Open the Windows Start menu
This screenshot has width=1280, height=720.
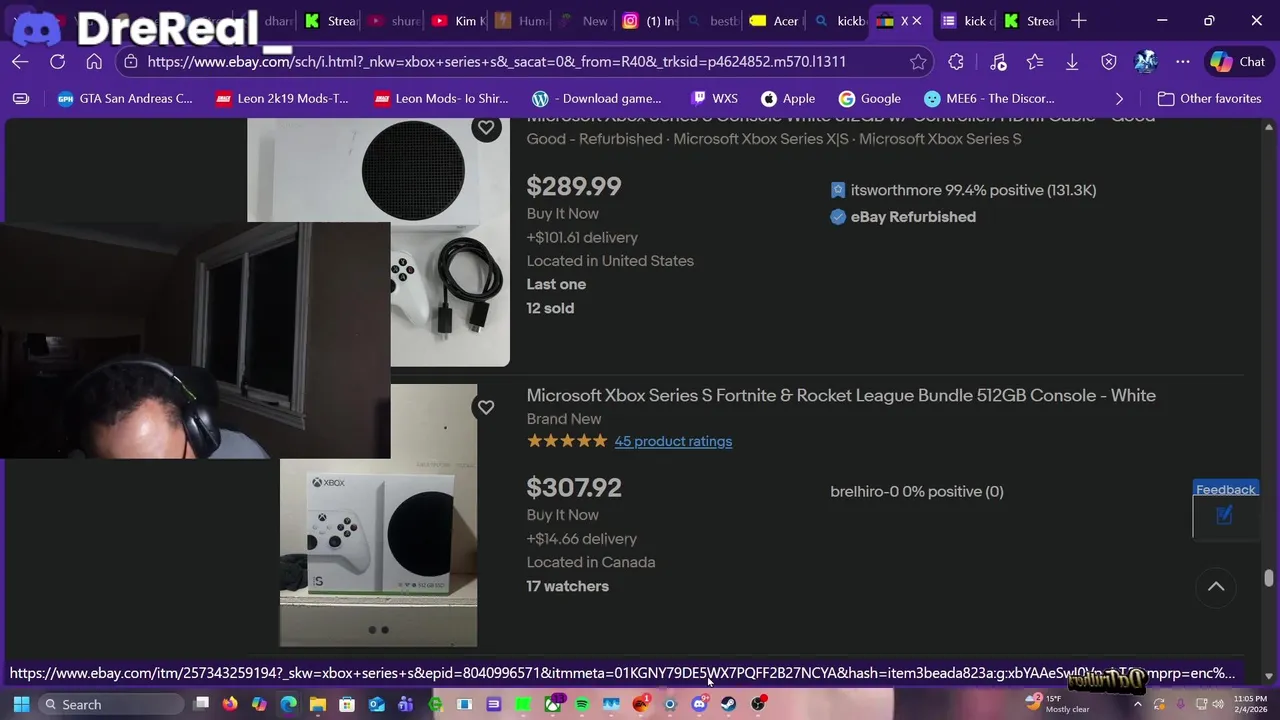tap(21, 704)
